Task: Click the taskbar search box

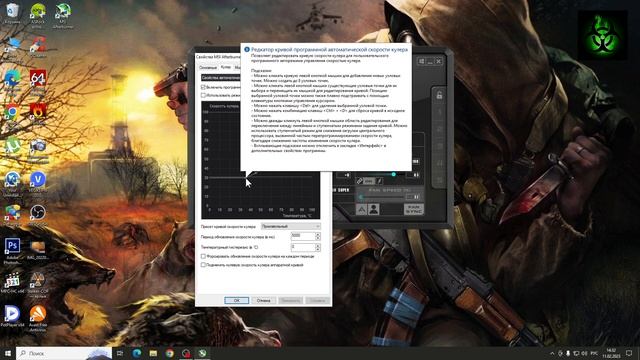Action: tap(64, 353)
